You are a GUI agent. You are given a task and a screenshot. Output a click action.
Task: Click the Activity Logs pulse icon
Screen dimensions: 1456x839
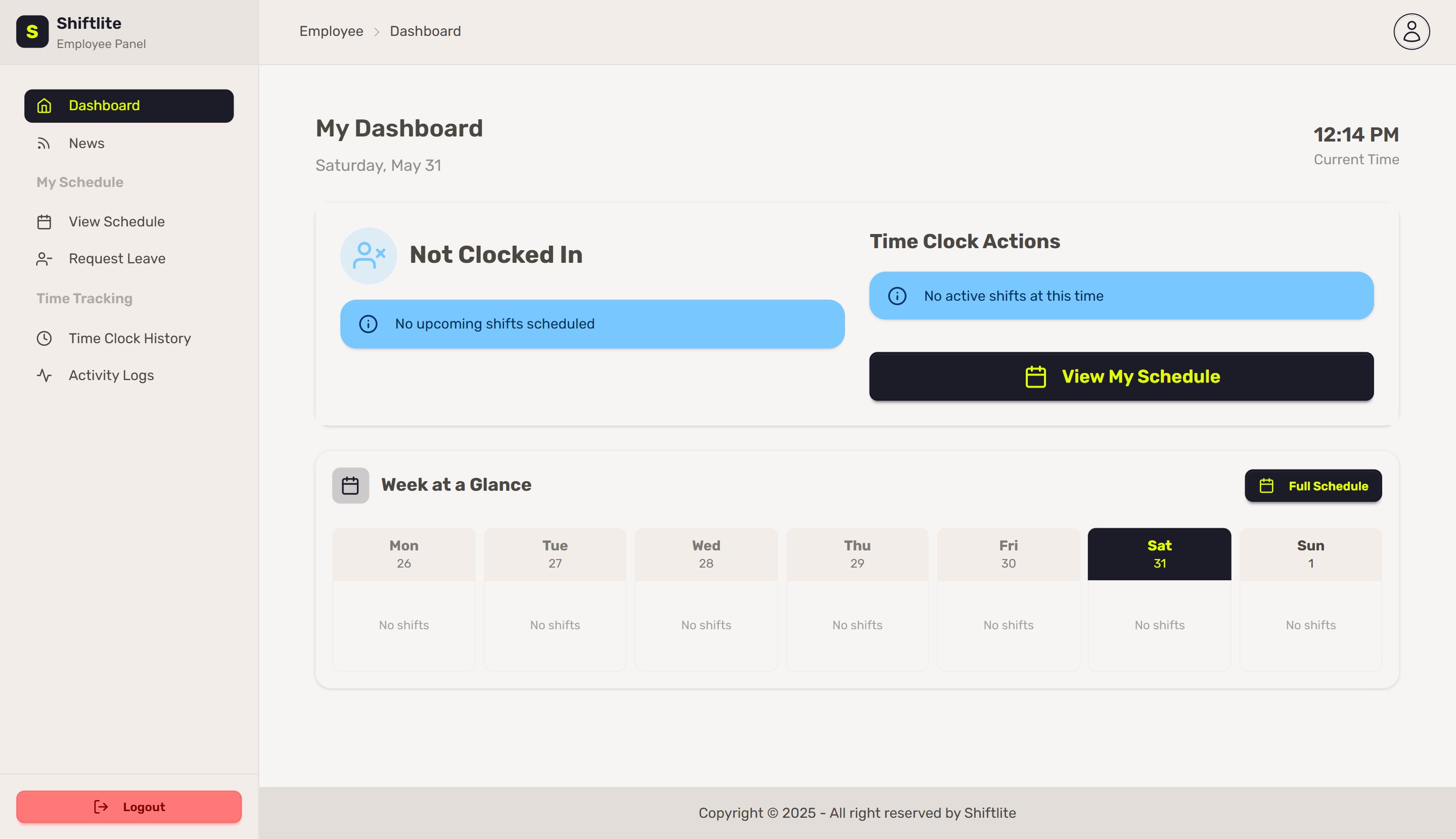click(x=44, y=376)
